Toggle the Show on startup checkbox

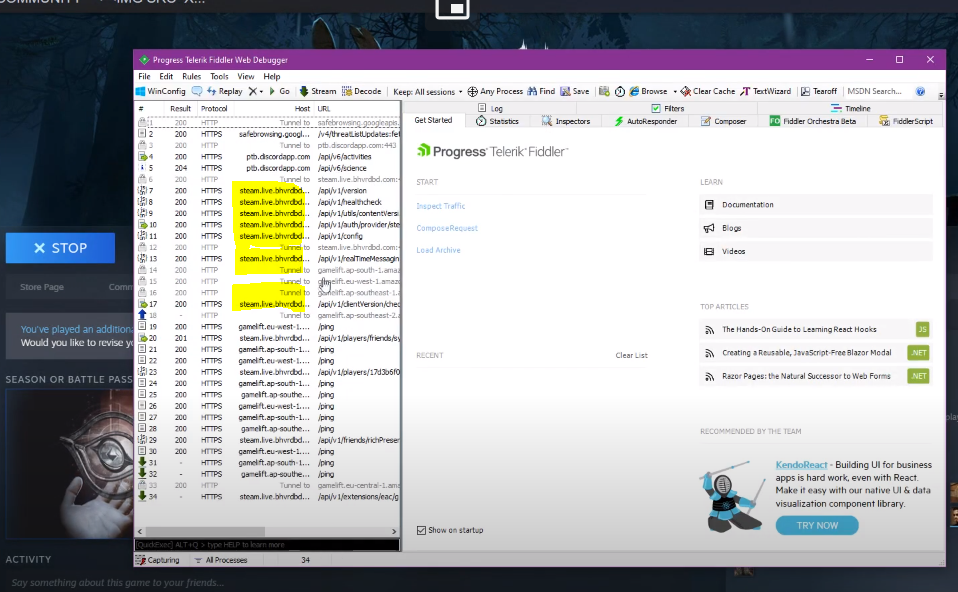421,530
